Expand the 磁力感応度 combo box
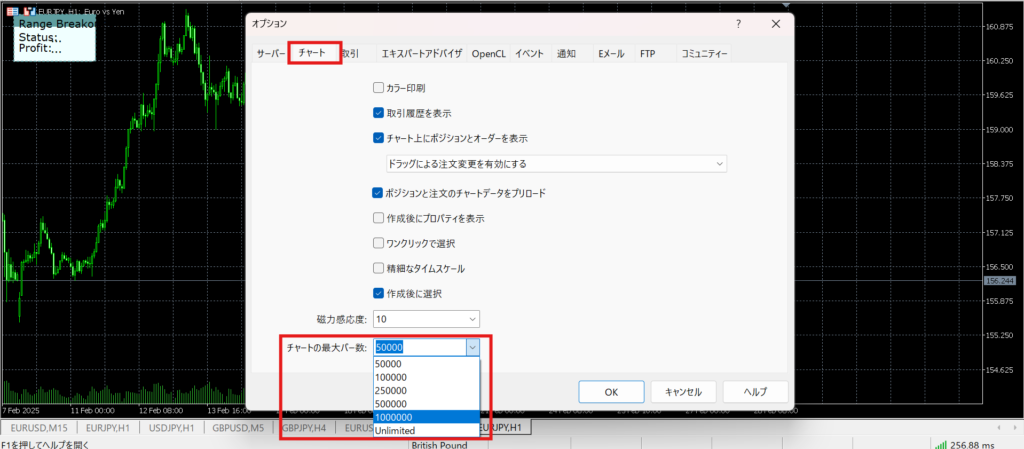The image size is (1024, 449). 426,319
